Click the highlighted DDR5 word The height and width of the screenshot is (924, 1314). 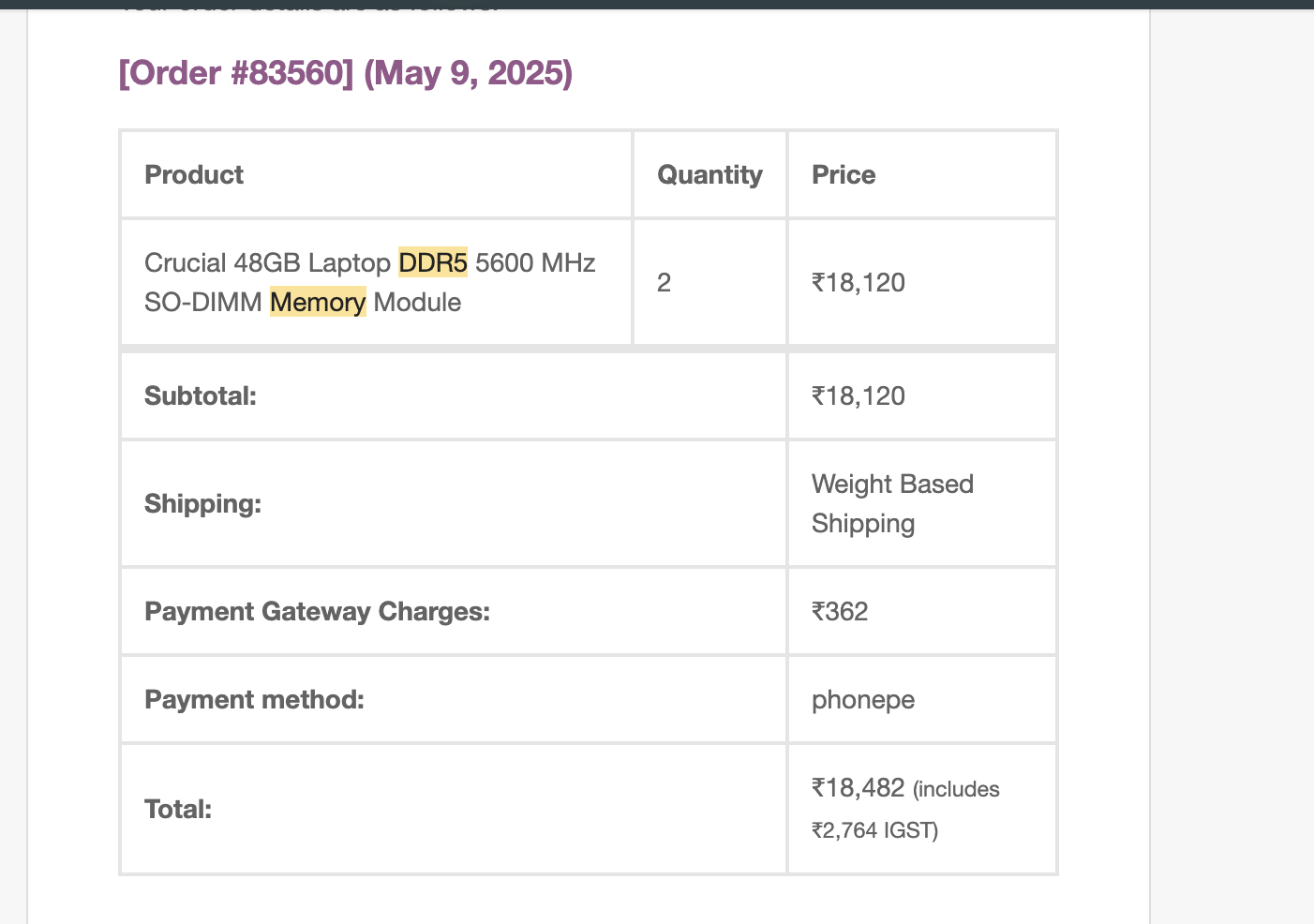432,263
